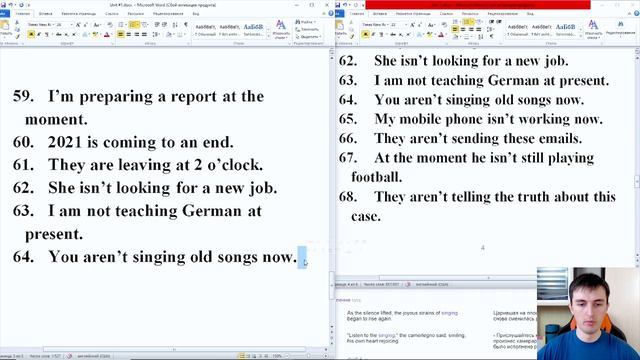The image size is (640, 360).
Task: Click Выделить select button in left window
Action: click(308, 37)
